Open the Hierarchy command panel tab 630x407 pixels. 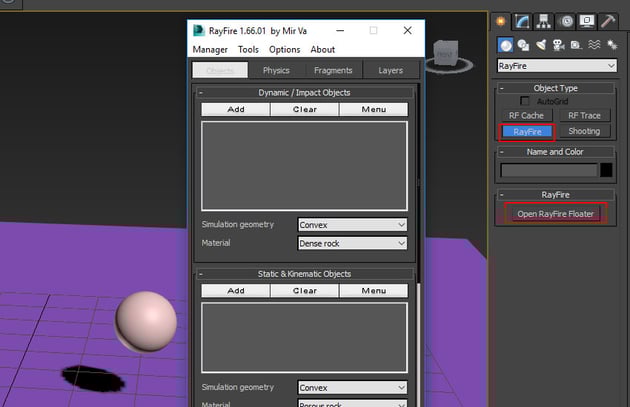click(x=543, y=21)
